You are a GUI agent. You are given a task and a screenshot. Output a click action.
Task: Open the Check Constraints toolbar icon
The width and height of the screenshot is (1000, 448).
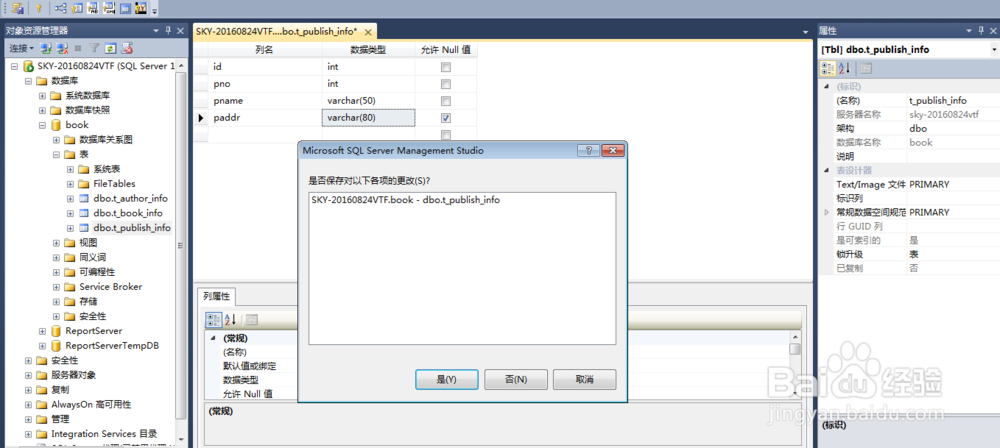click(125, 8)
